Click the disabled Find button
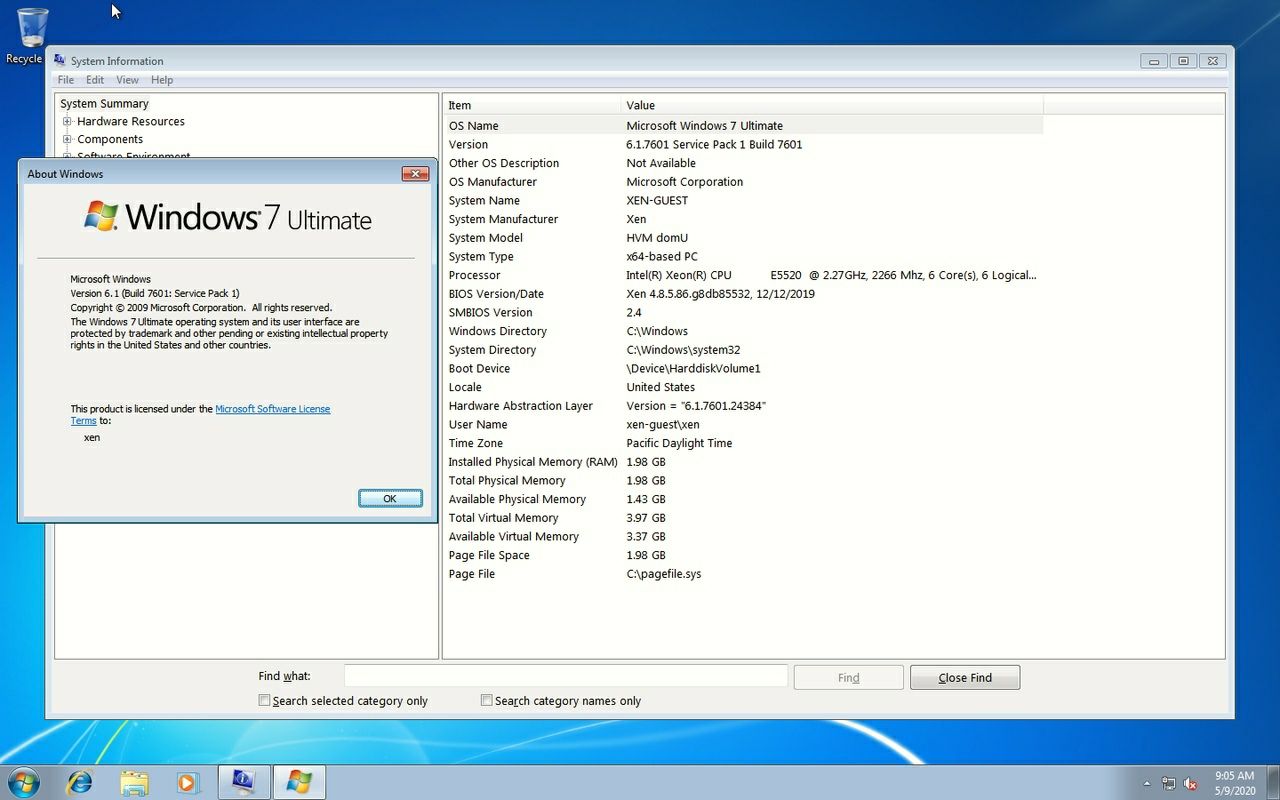1280x800 pixels. coord(848,677)
